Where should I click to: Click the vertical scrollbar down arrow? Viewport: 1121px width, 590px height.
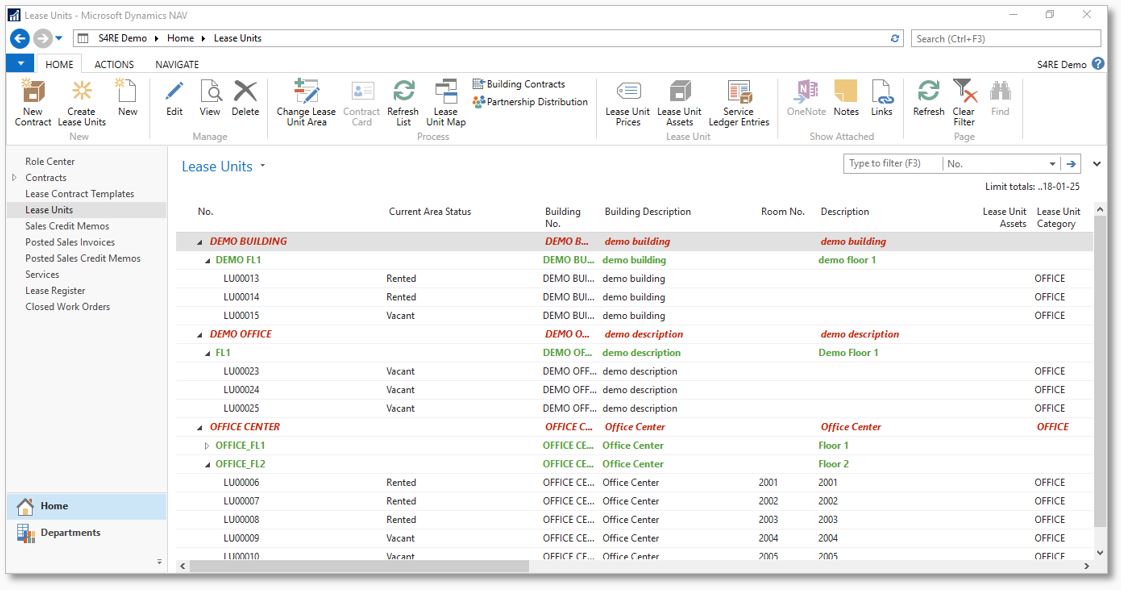pyautogui.click(x=1100, y=553)
